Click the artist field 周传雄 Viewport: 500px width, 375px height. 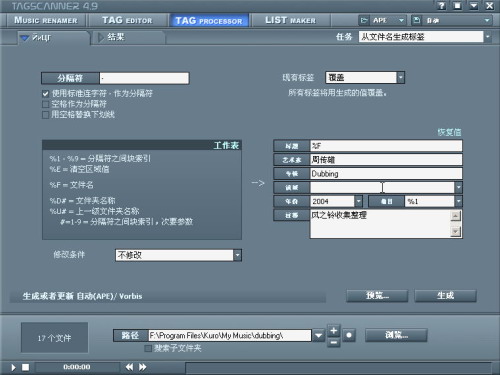pyautogui.click(x=386, y=160)
